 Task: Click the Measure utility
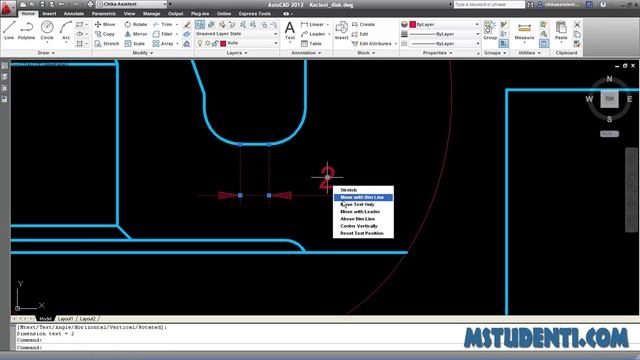point(524,31)
